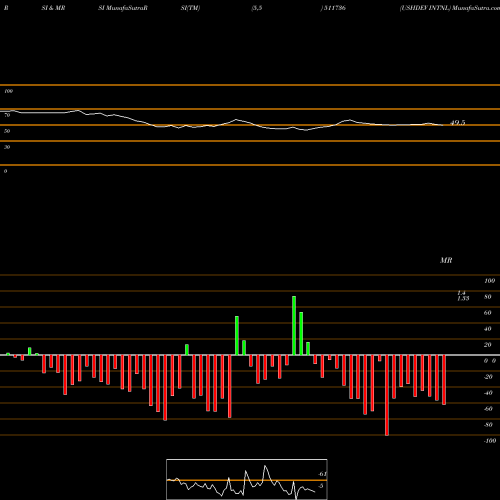This screenshot has height=500, width=500.
Task: Click the MR axis label 60
Action: point(488,313)
